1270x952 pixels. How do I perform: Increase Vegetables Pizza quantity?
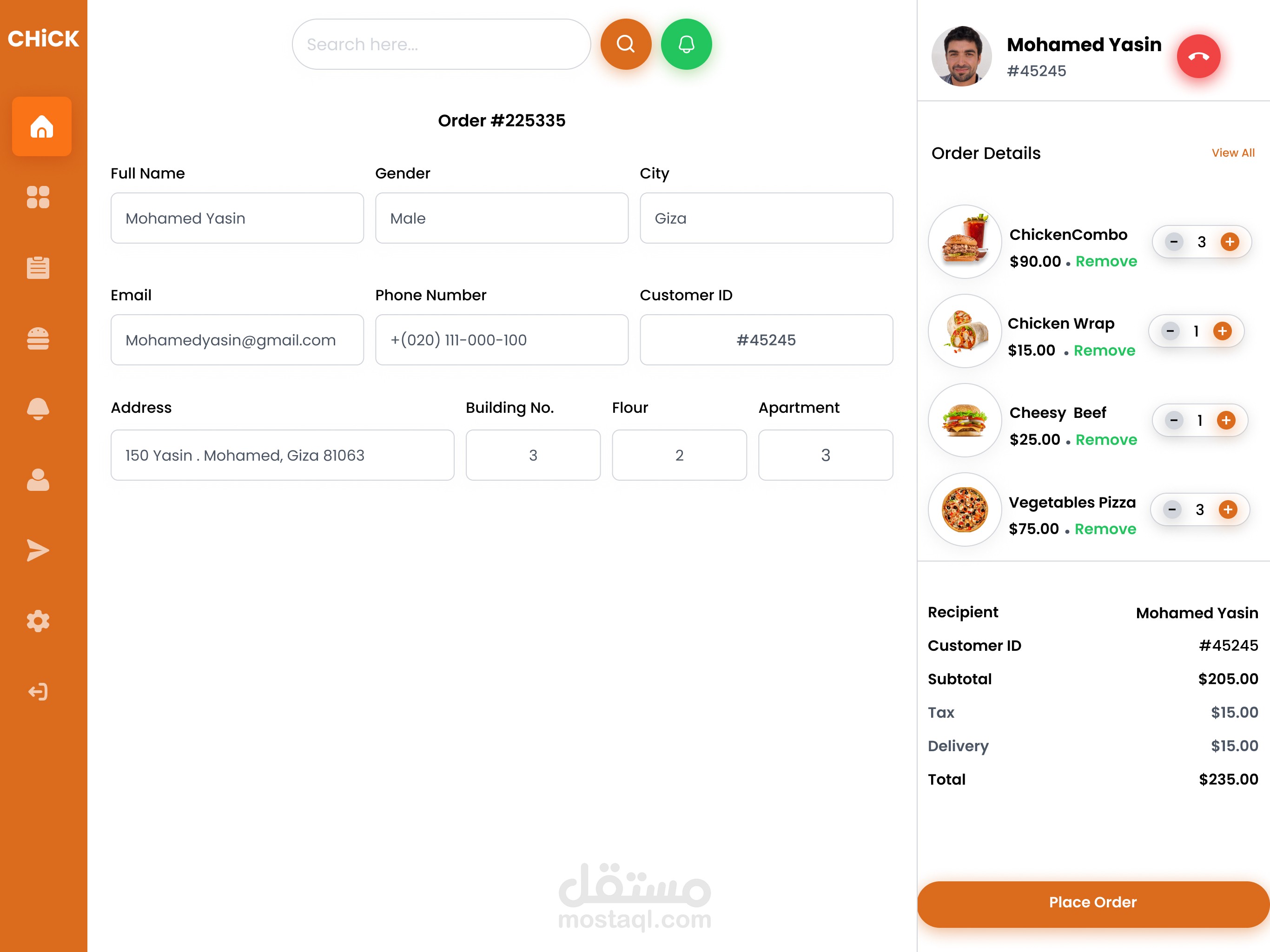pos(1228,509)
